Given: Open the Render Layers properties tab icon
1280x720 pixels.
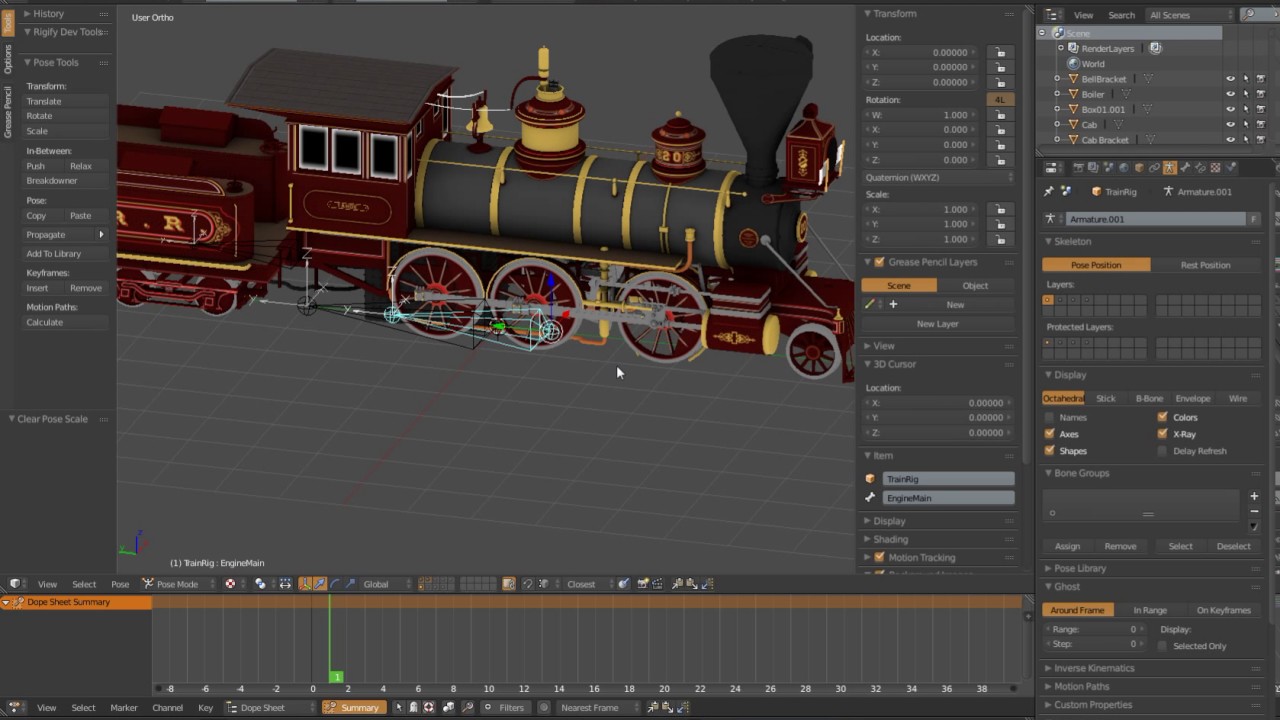Looking at the screenshot, I should click(x=1093, y=167).
